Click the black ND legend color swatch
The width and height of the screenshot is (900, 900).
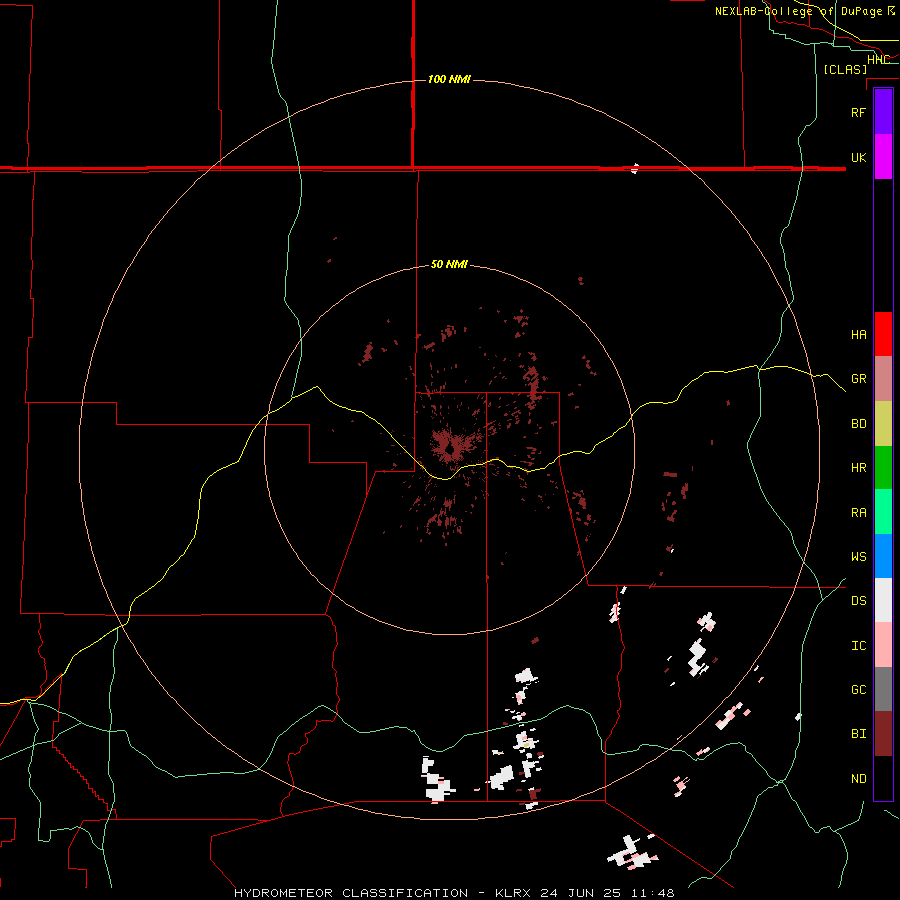click(883, 778)
